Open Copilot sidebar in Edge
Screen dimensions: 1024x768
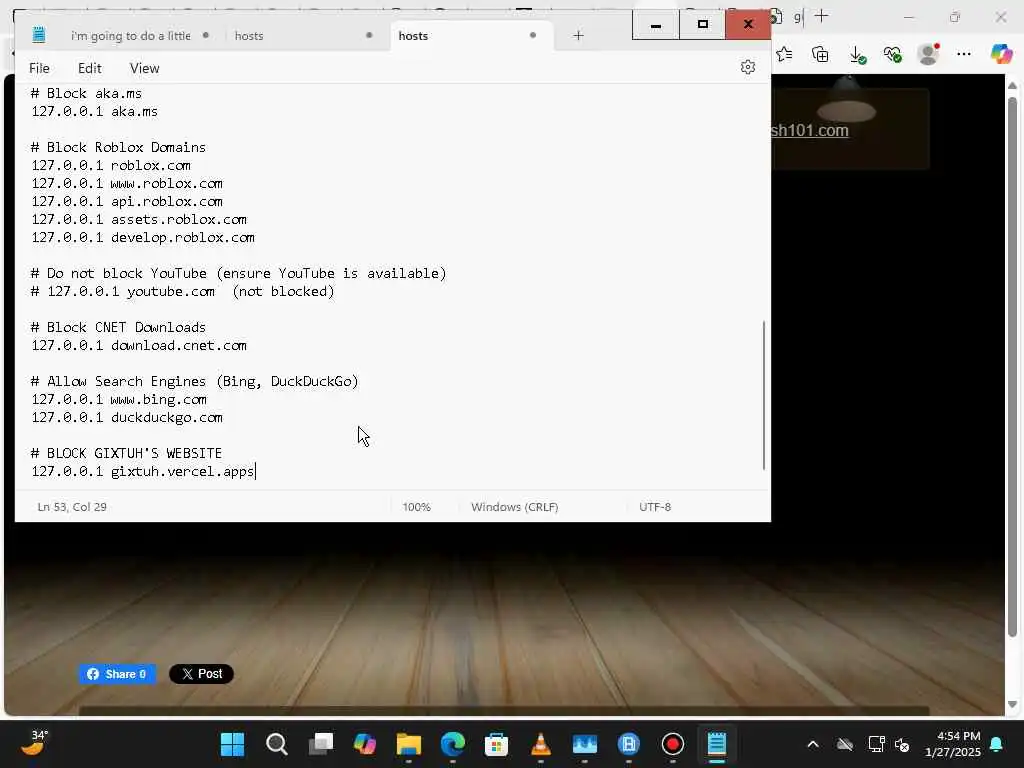click(1001, 54)
